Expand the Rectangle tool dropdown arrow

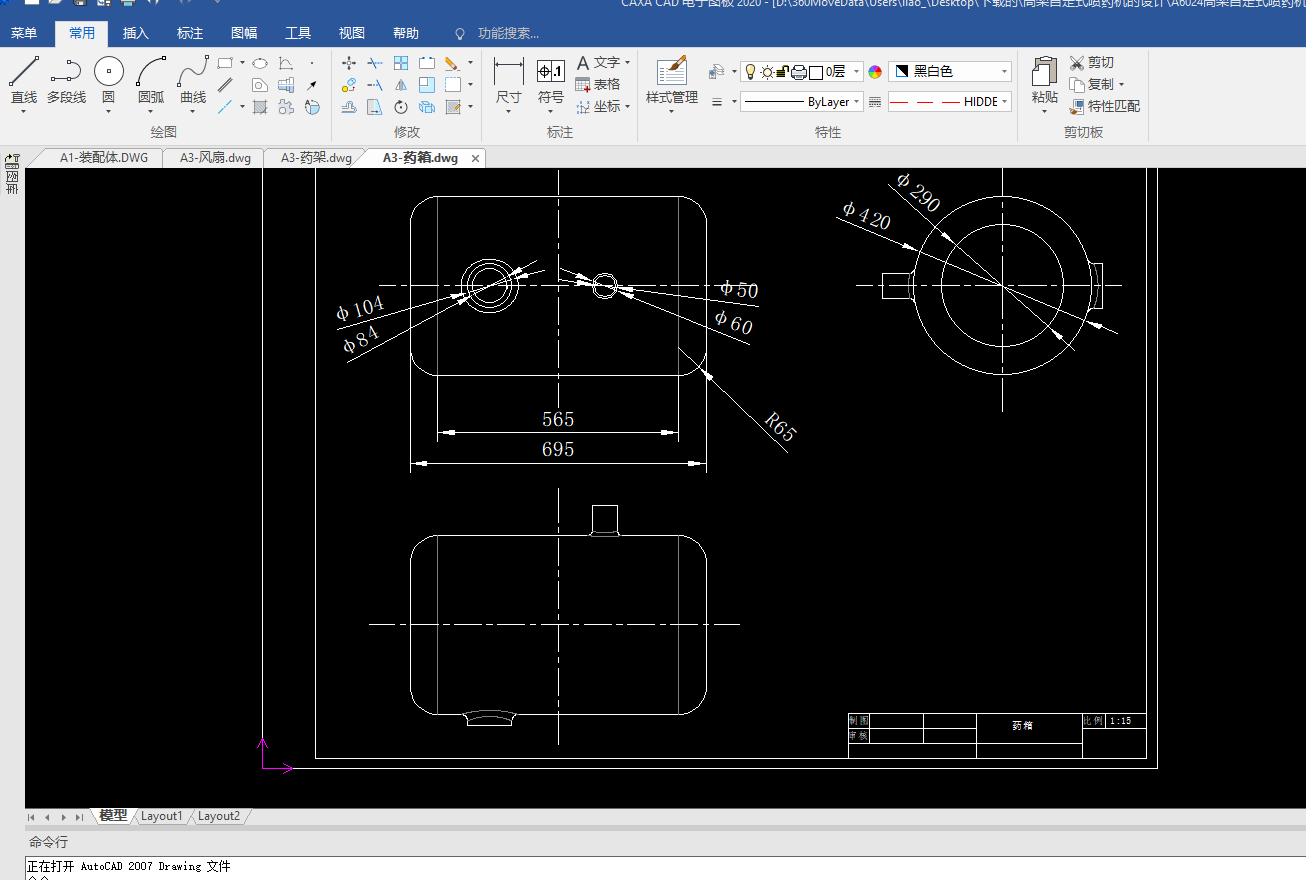[242, 63]
